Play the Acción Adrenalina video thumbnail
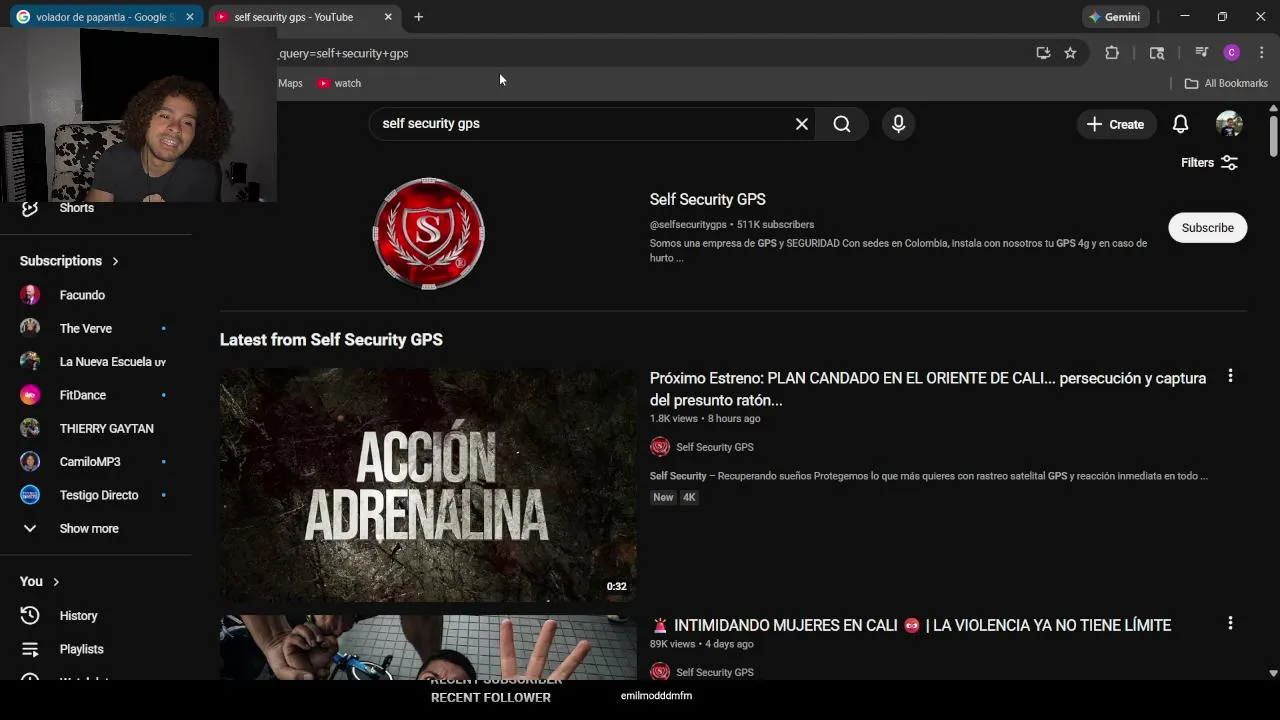Screen dimensions: 1280x720 [428, 485]
